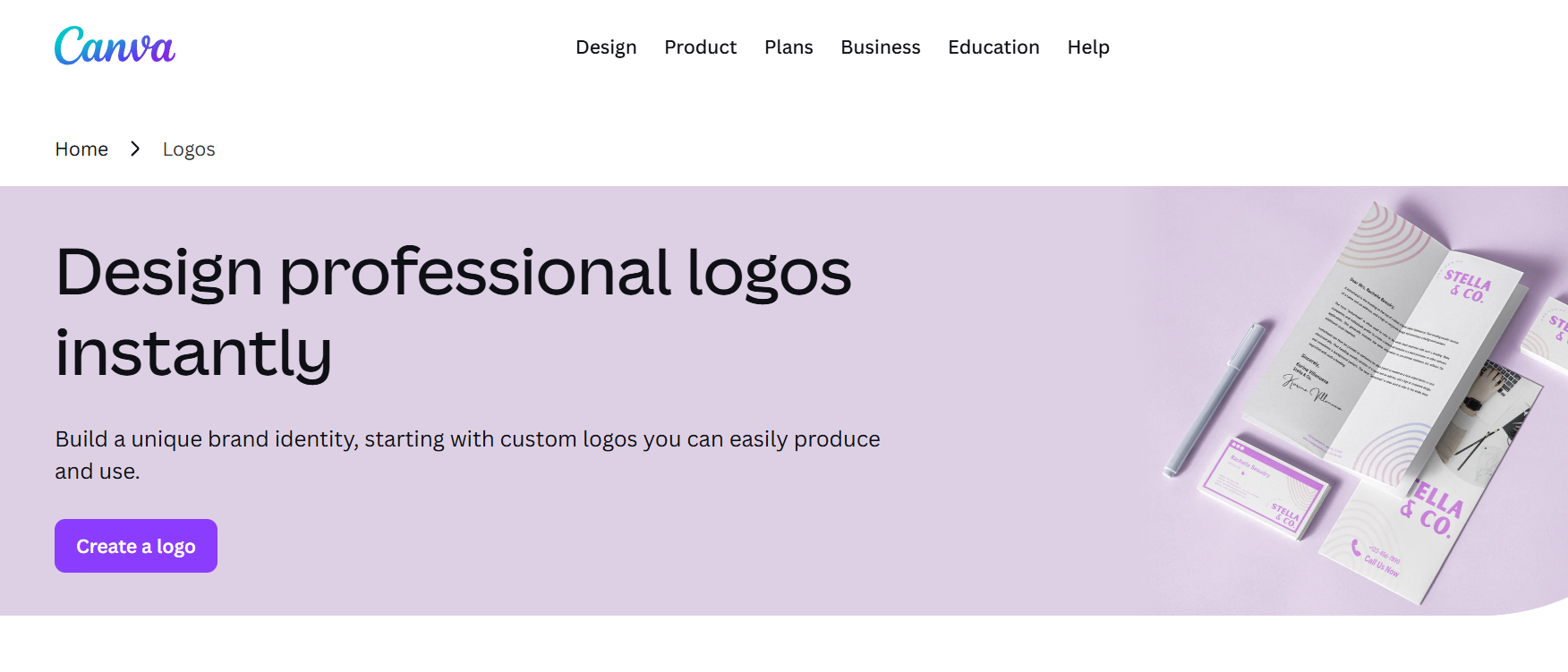Open the Plans menu
The height and width of the screenshot is (672, 1568).
[x=788, y=47]
